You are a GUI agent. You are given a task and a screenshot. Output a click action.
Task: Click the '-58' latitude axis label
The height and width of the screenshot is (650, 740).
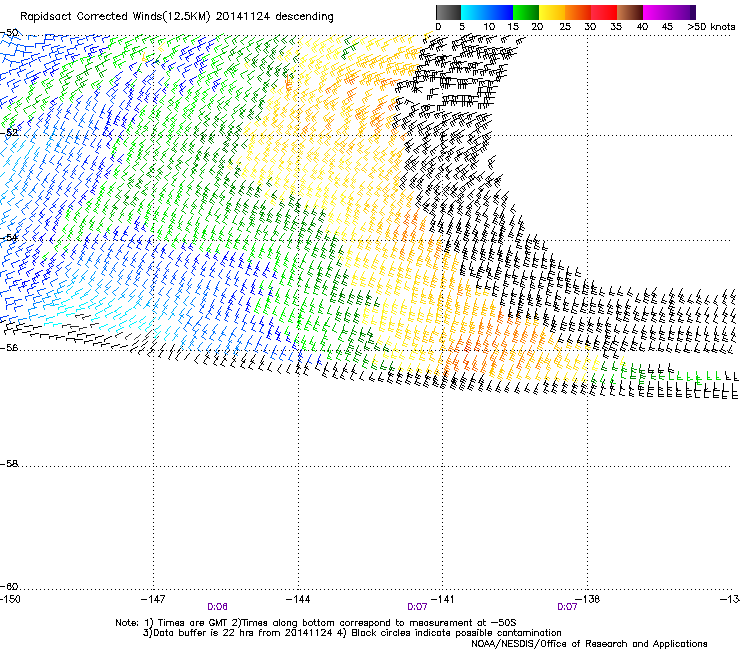[9, 464]
